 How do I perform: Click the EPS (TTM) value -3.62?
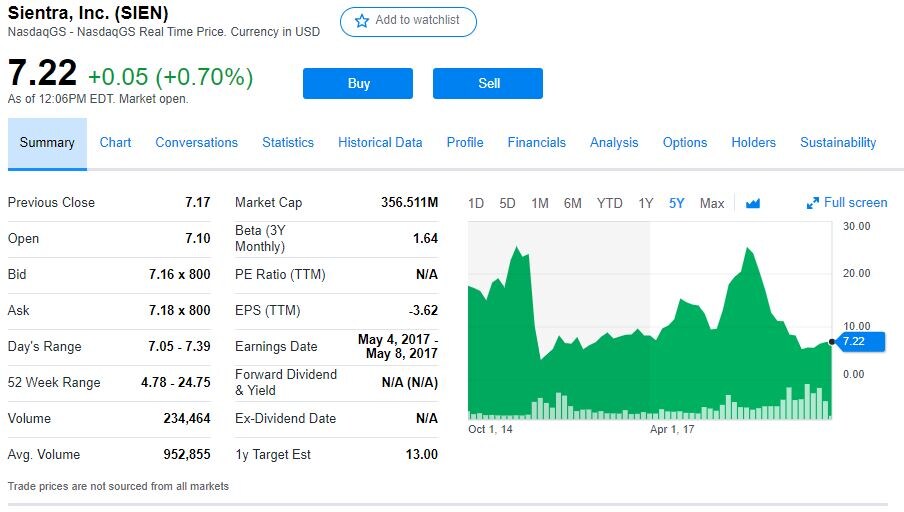pos(423,310)
